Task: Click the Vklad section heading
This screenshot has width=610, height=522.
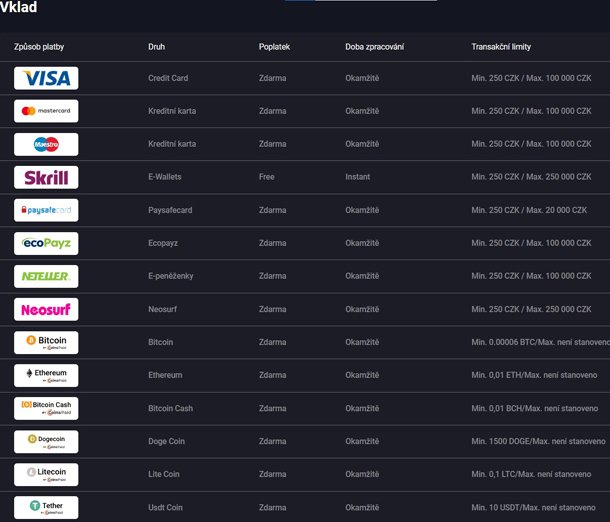Action: [20, 8]
